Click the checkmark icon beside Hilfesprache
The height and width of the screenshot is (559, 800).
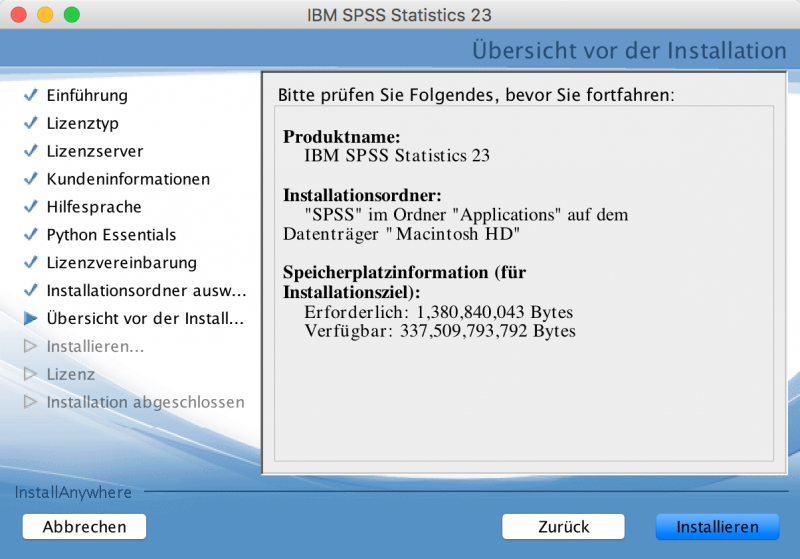[x=31, y=207]
